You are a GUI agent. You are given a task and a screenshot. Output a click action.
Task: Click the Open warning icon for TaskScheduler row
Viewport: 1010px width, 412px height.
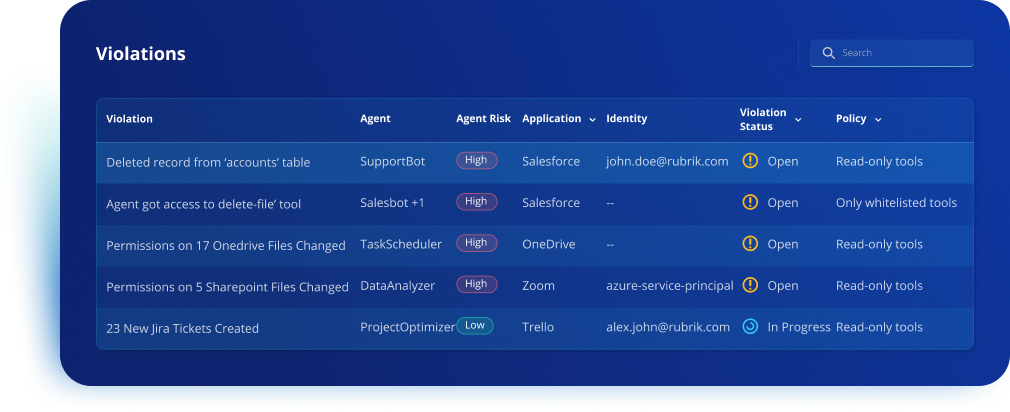click(750, 244)
